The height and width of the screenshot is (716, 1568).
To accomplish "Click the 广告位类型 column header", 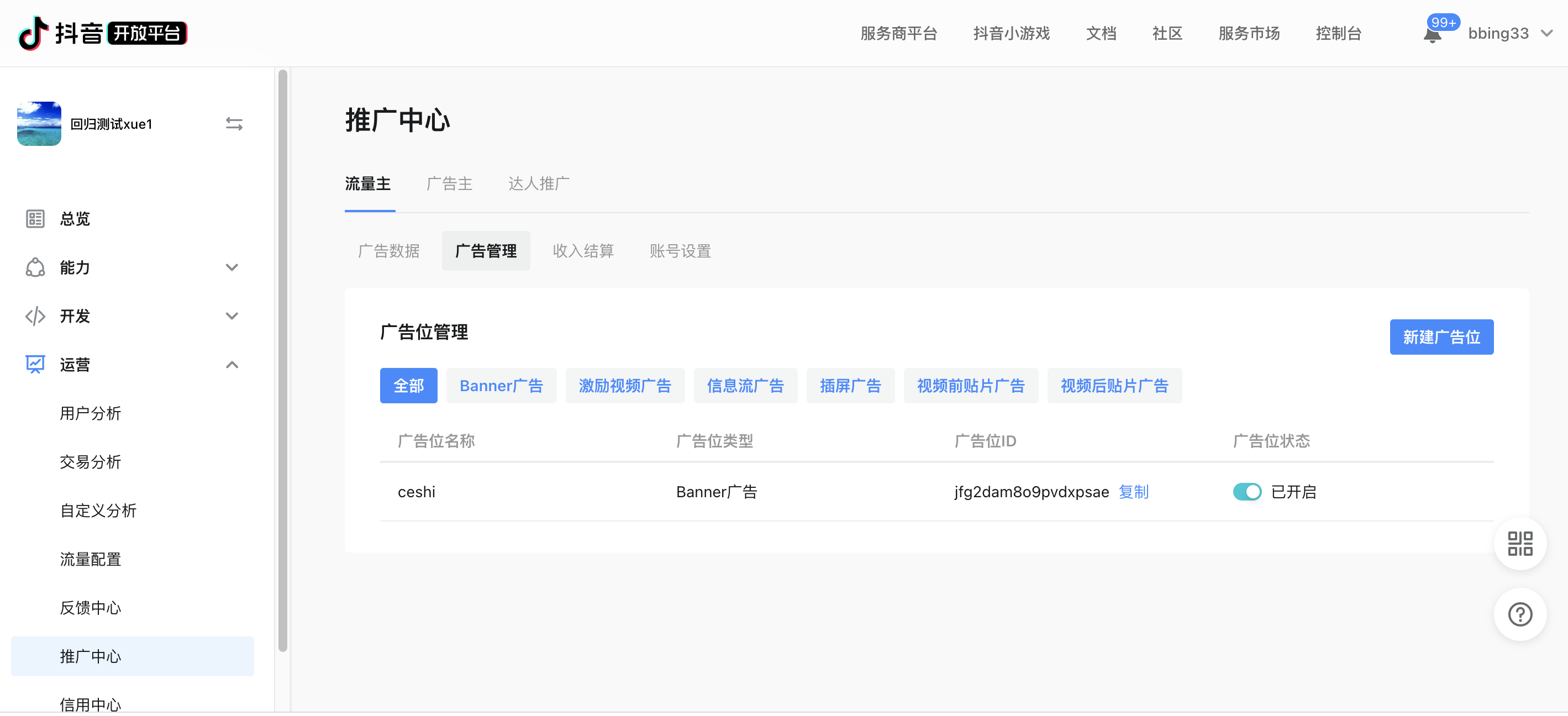I will click(714, 441).
